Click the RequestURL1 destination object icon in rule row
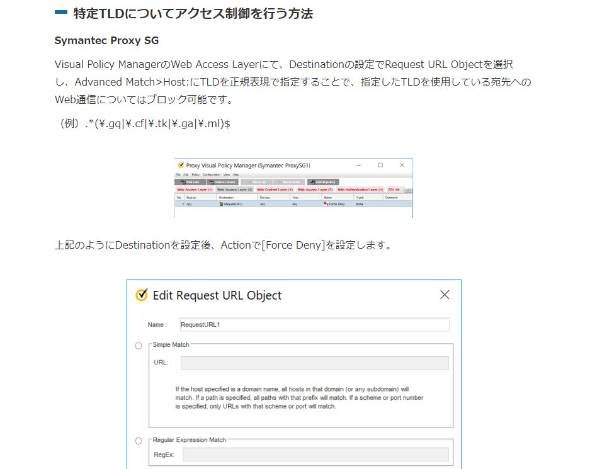This screenshot has height=469, width=590. click(x=221, y=204)
